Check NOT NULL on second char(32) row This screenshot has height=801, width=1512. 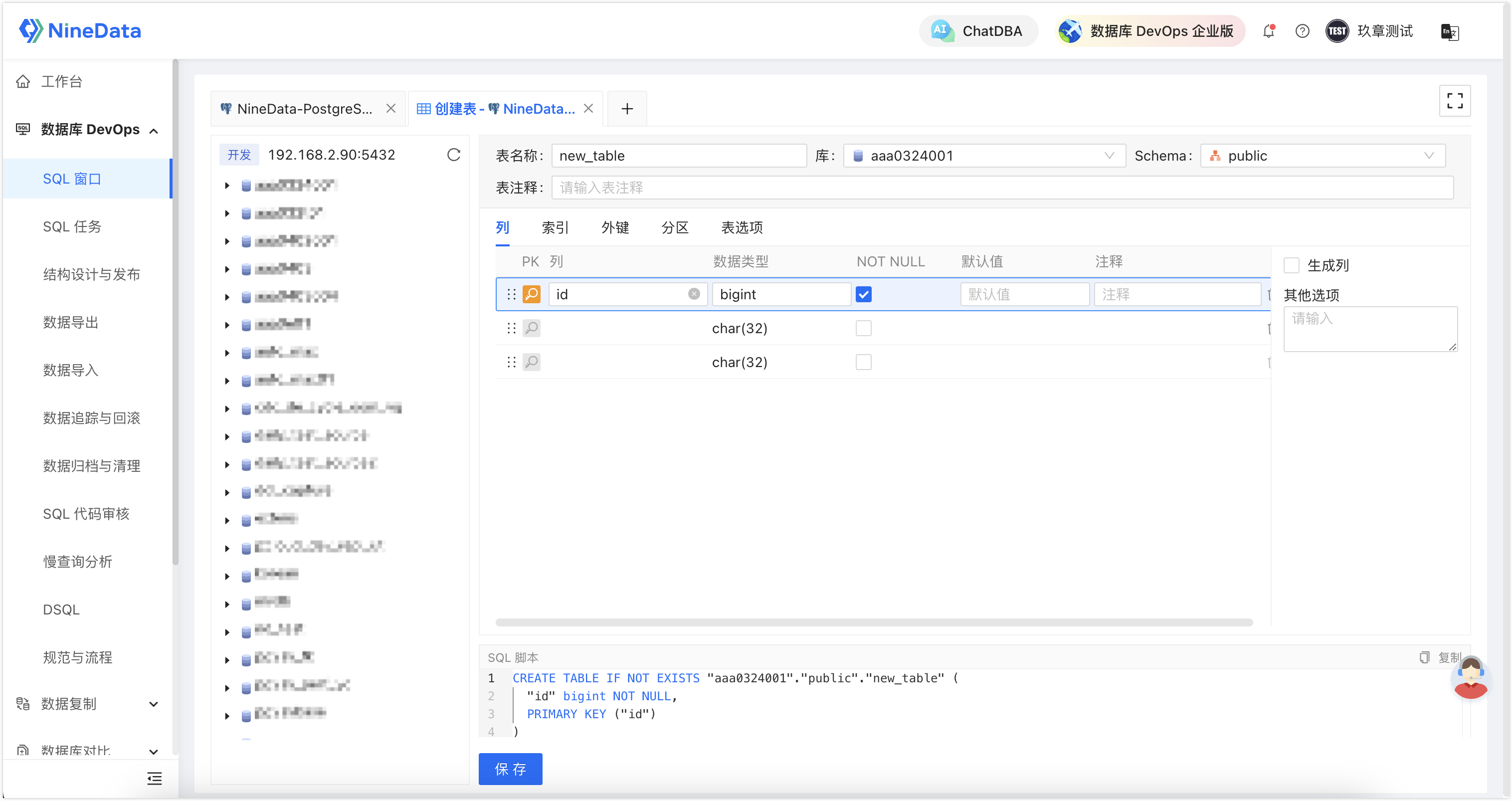(863, 362)
